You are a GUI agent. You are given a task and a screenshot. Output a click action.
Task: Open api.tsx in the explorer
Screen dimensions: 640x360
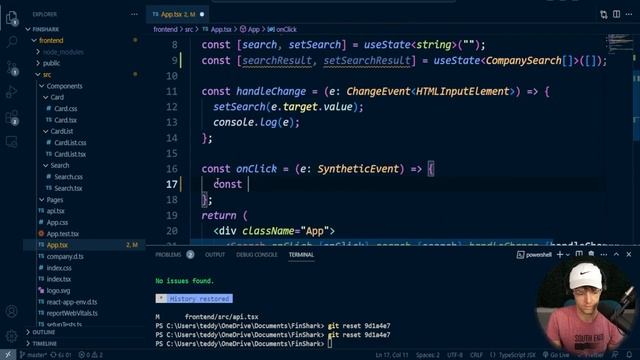point(55,211)
